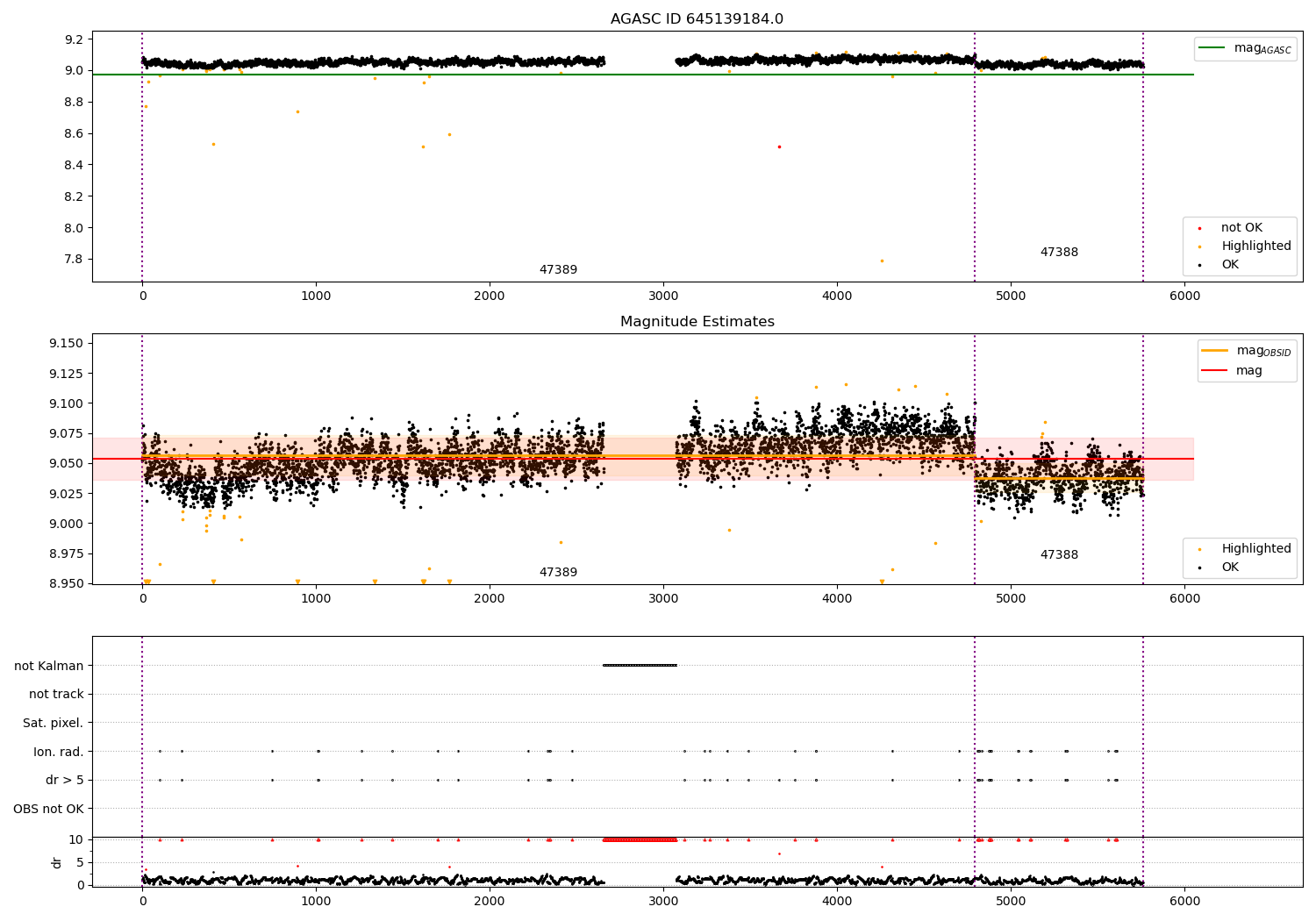Viewport: 1316px width, 921px height.
Task: Click the 9.150 y-axis tick label
Action: pyautogui.click(x=67, y=343)
